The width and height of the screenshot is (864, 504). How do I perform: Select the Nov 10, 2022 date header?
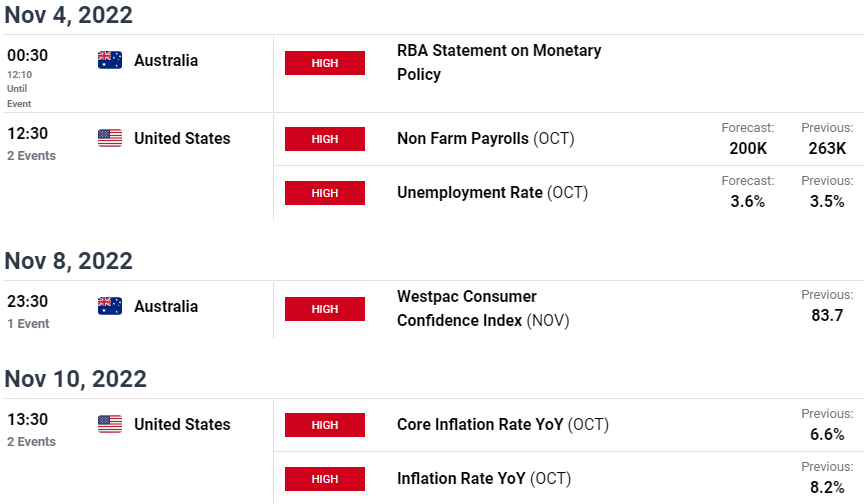pos(75,379)
